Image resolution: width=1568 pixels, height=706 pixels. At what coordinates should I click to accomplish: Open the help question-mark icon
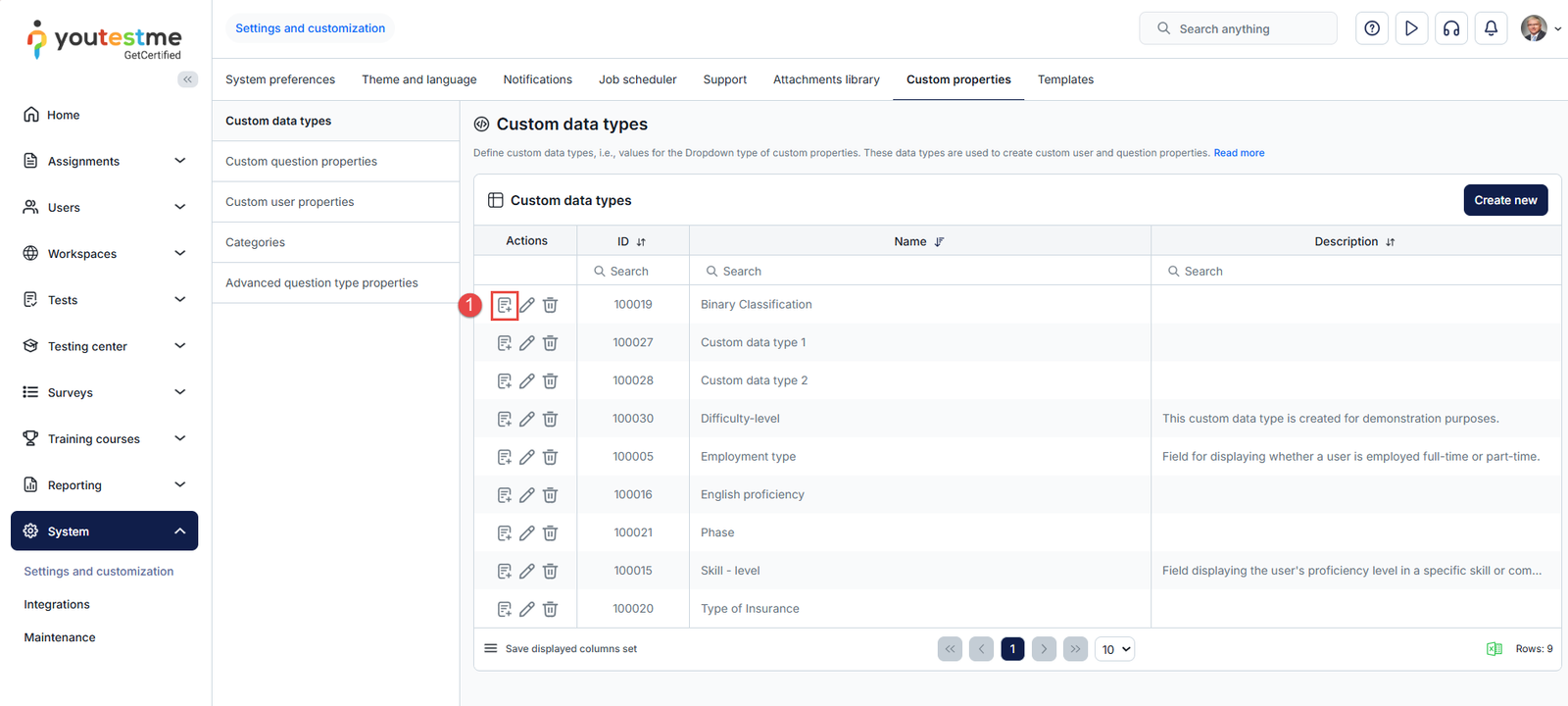pyautogui.click(x=1372, y=28)
